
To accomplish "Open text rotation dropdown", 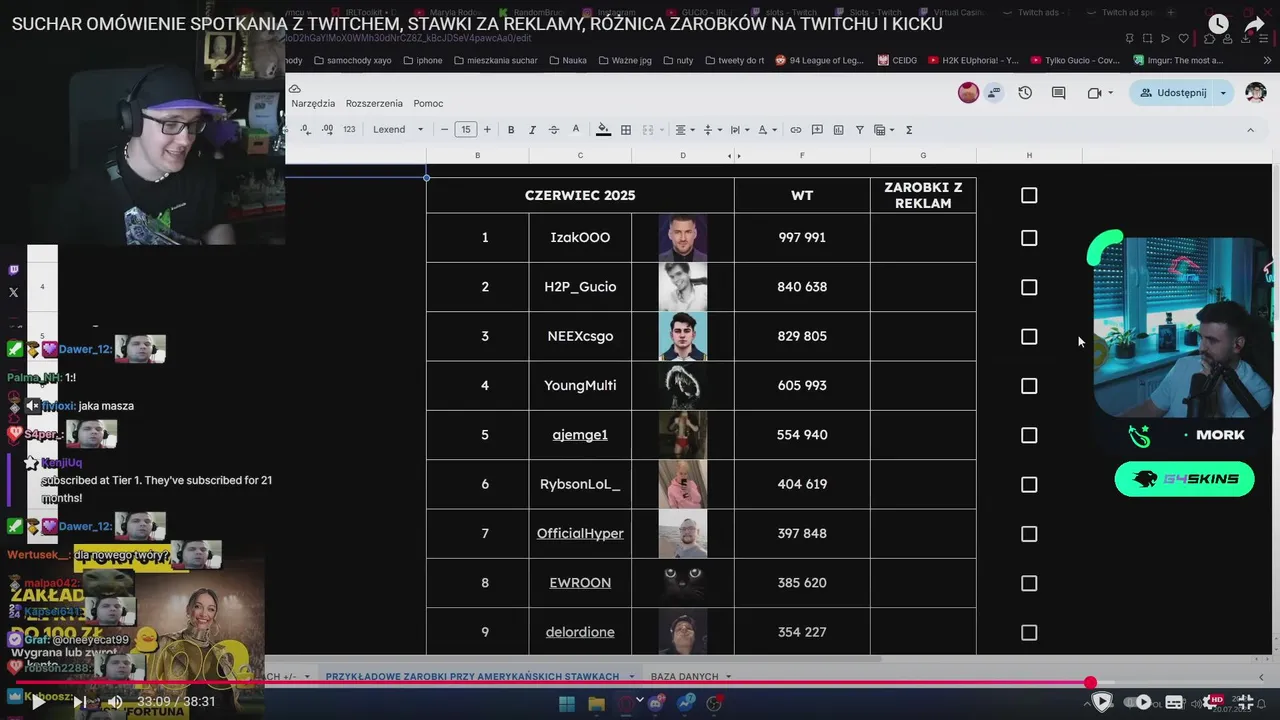I will click(x=766, y=130).
